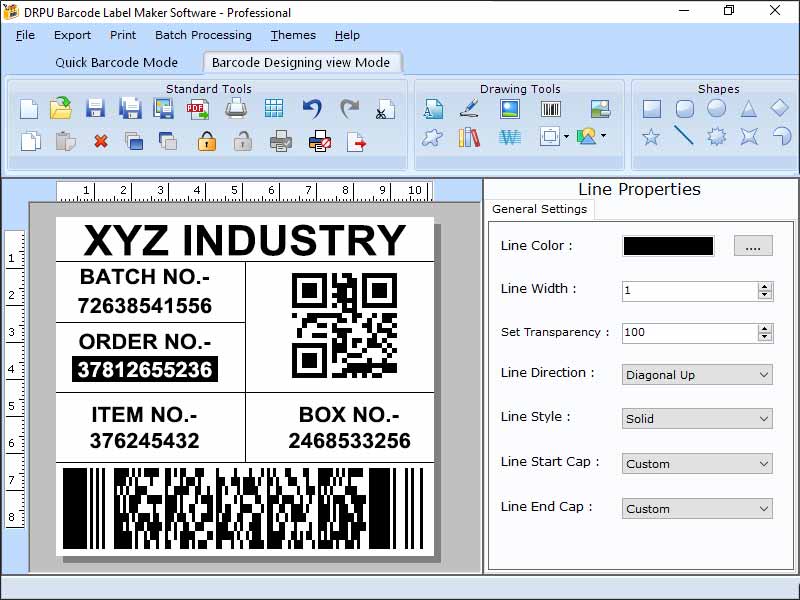The height and width of the screenshot is (600, 800).
Task: Expand the Line Start Cap combo box
Action: (697, 463)
